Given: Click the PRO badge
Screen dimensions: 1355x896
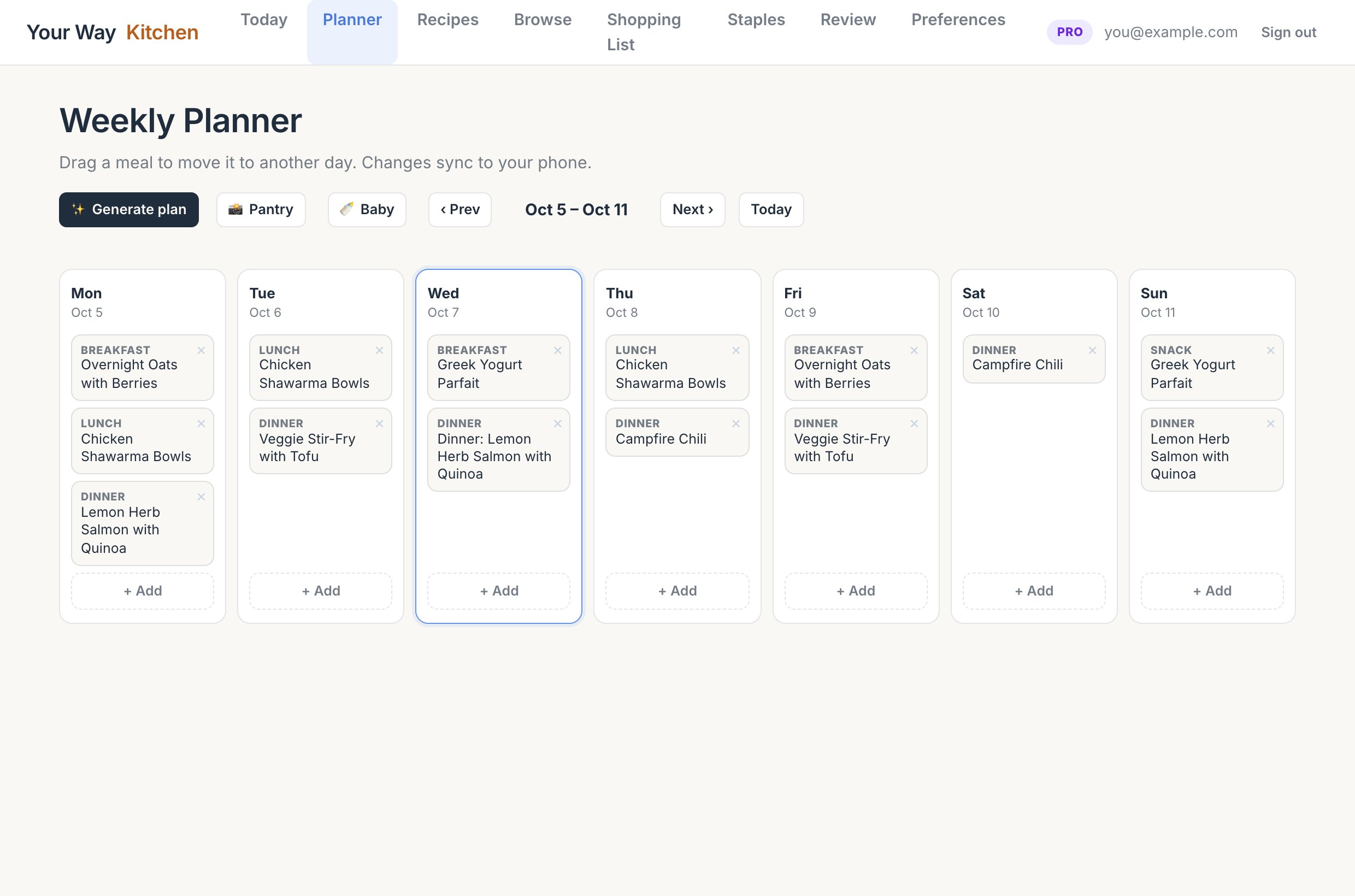Looking at the screenshot, I should click(x=1069, y=32).
